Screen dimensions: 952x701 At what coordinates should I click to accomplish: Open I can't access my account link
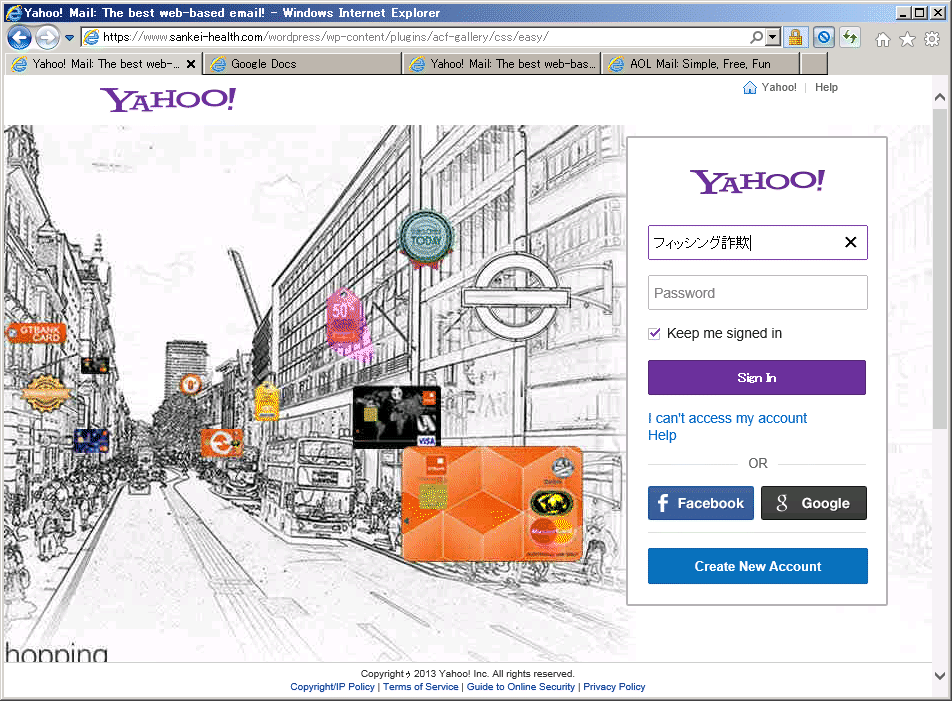coord(727,418)
